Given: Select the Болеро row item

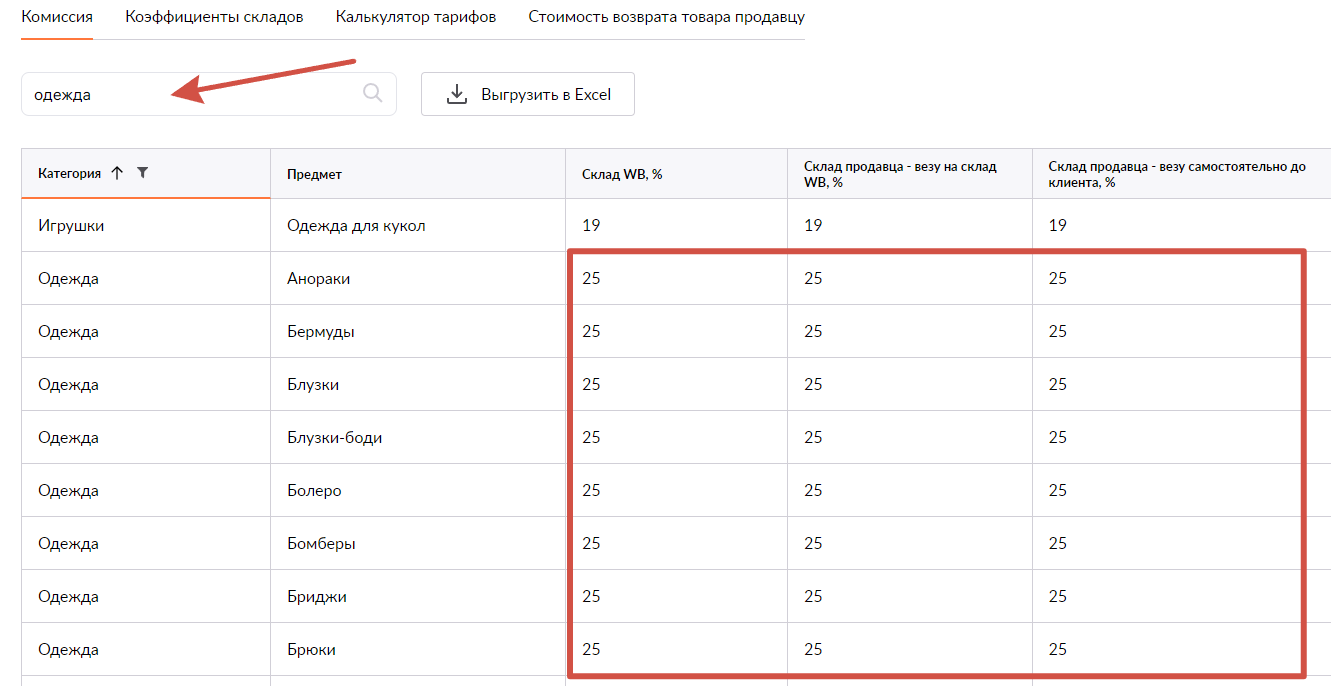Looking at the screenshot, I should [x=314, y=490].
